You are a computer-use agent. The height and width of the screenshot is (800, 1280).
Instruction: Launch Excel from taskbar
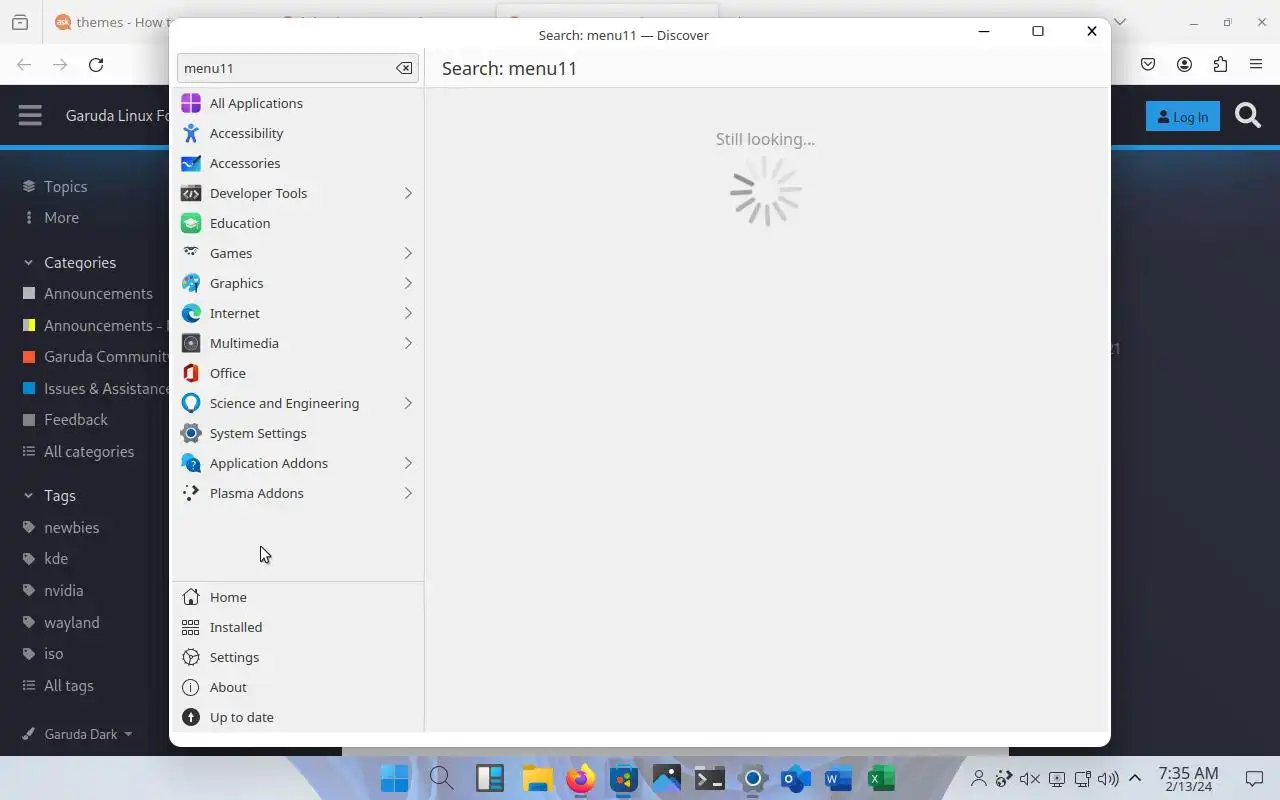[x=881, y=778]
